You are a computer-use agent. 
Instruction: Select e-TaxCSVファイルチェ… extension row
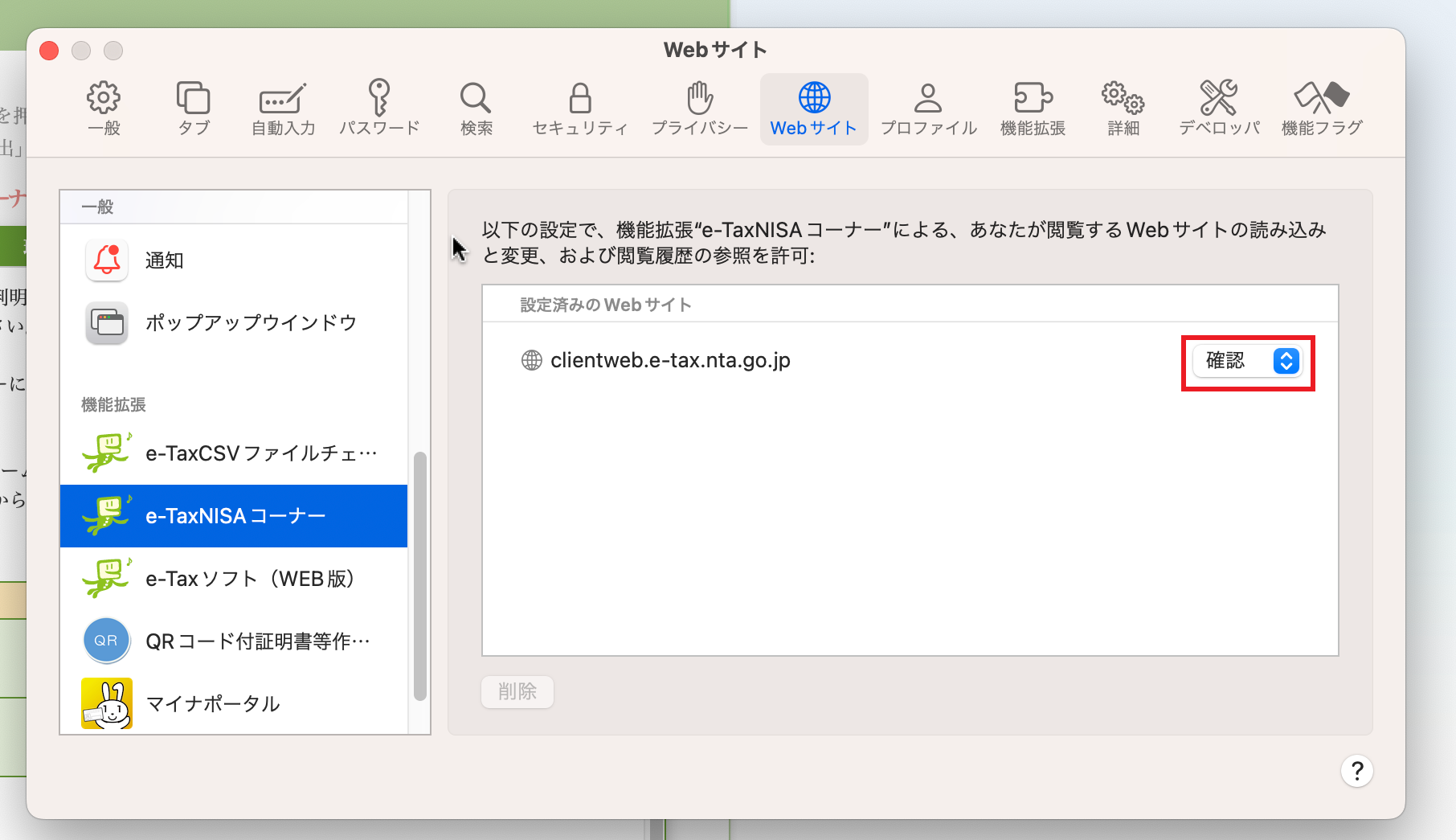tap(234, 453)
